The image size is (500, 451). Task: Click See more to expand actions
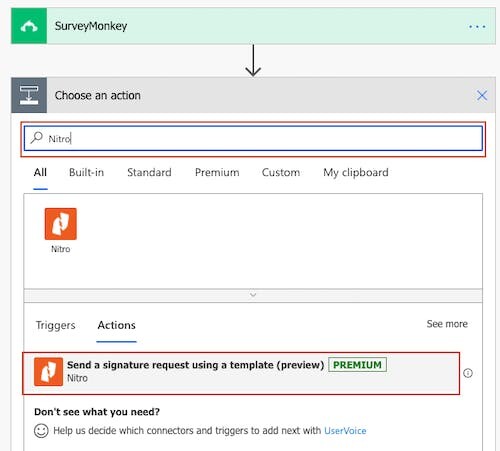click(x=447, y=324)
